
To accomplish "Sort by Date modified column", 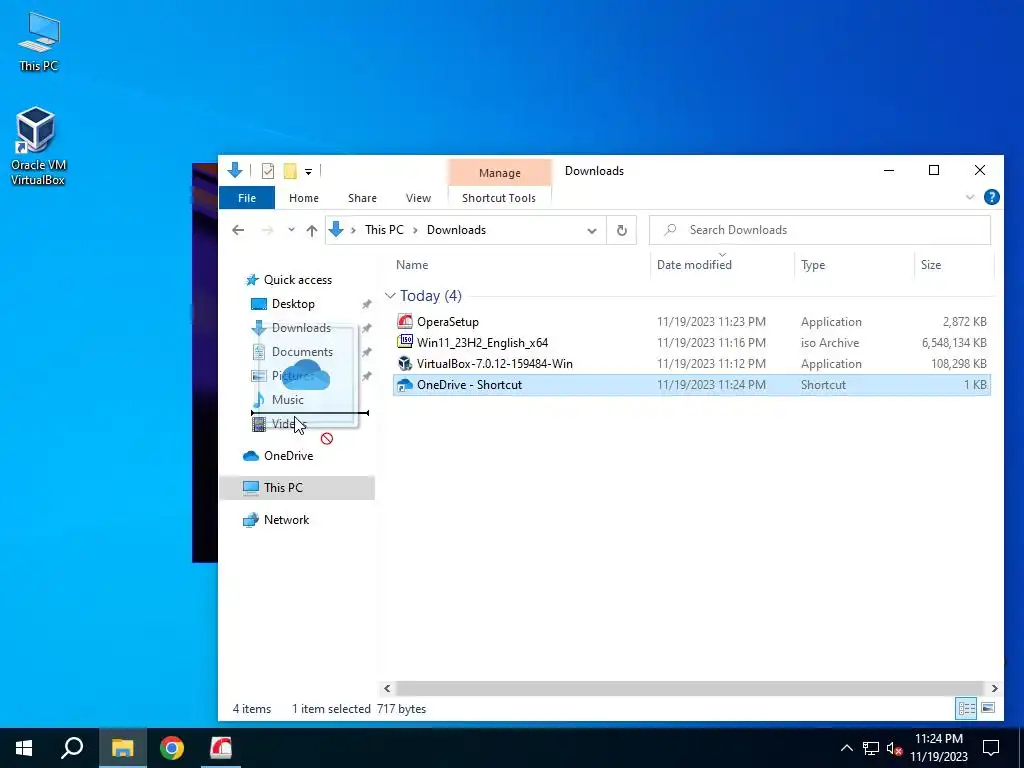I will tap(694, 264).
